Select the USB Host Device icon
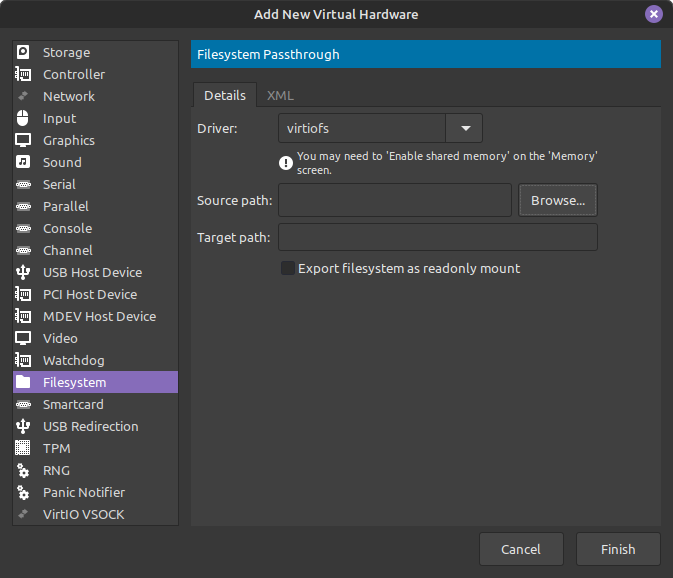Image resolution: width=673 pixels, height=578 pixels. pos(23,272)
